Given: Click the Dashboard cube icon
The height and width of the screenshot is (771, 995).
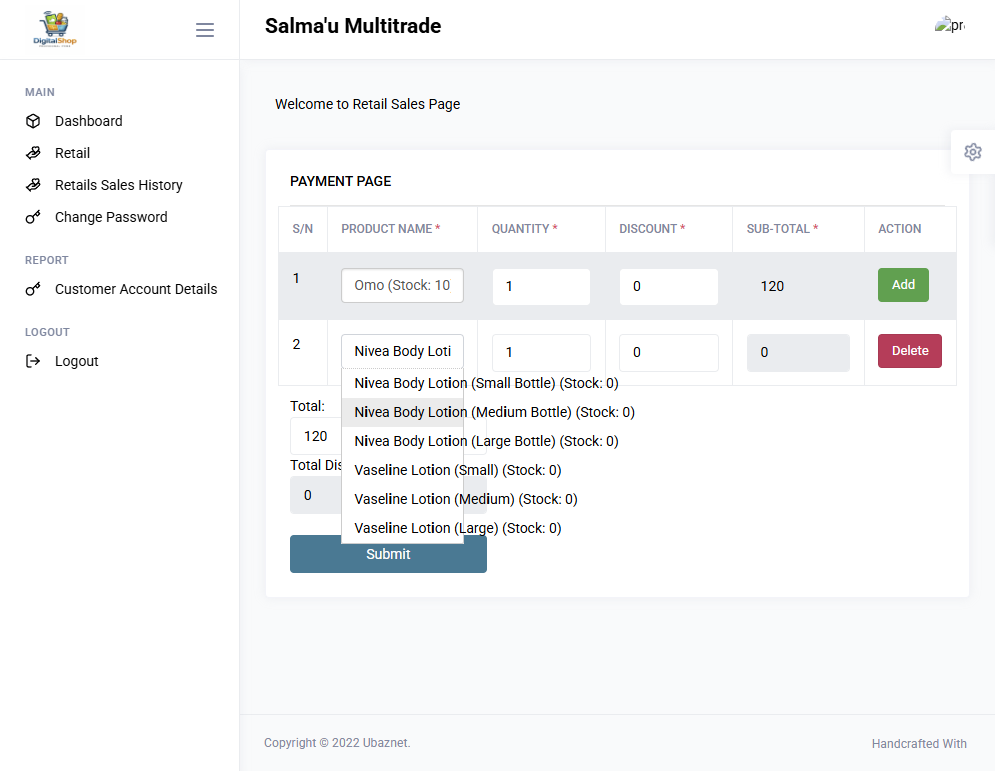Looking at the screenshot, I should pyautogui.click(x=33, y=121).
